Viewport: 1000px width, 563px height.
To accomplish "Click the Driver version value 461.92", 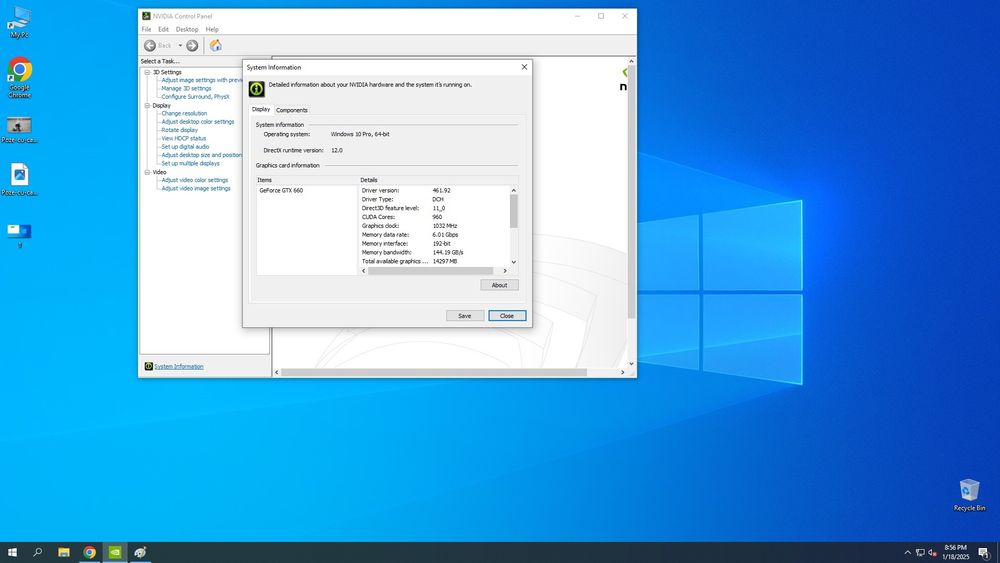I will (x=441, y=191).
